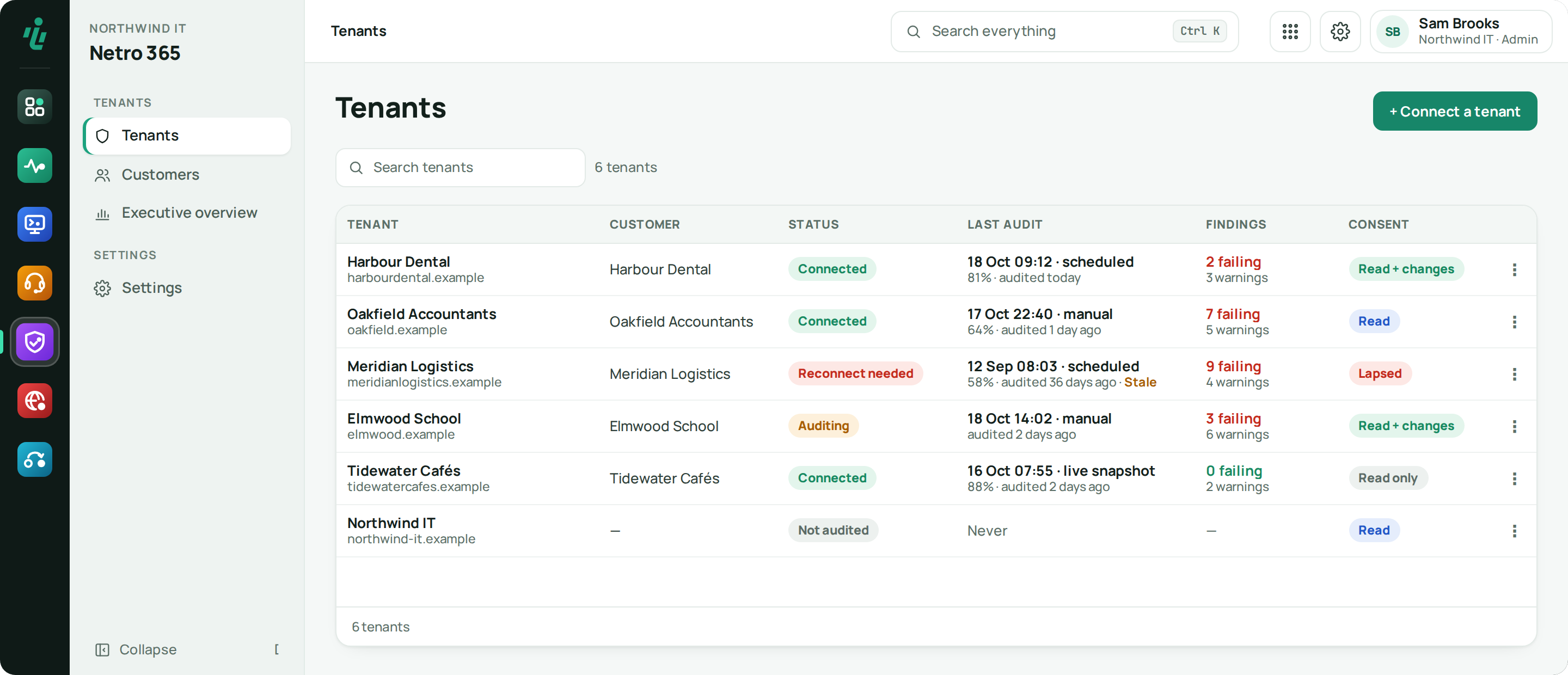Screen dimensions: 1568x675
Task: Click the Reconnect needed status badge
Action: [855, 374]
